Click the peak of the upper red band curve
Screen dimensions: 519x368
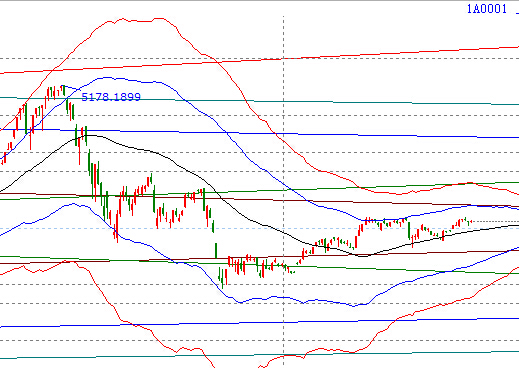[x=158, y=19]
